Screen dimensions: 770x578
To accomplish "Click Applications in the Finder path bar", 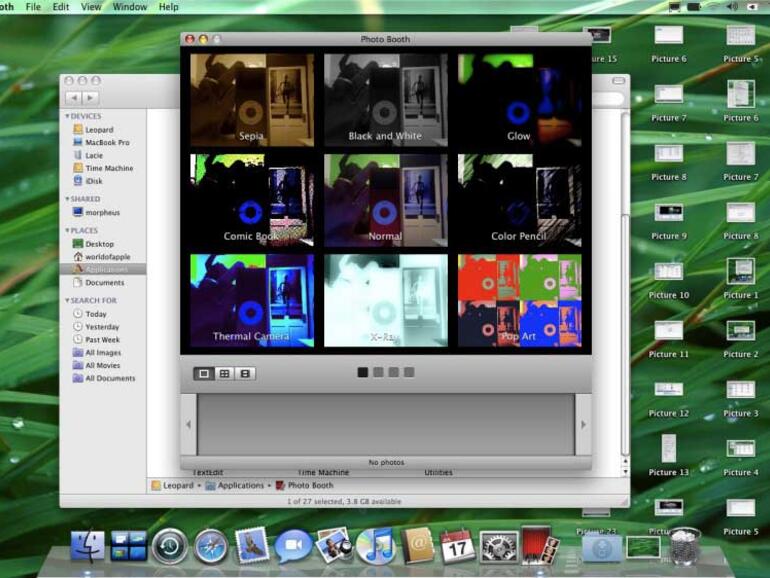I will click(x=240, y=485).
